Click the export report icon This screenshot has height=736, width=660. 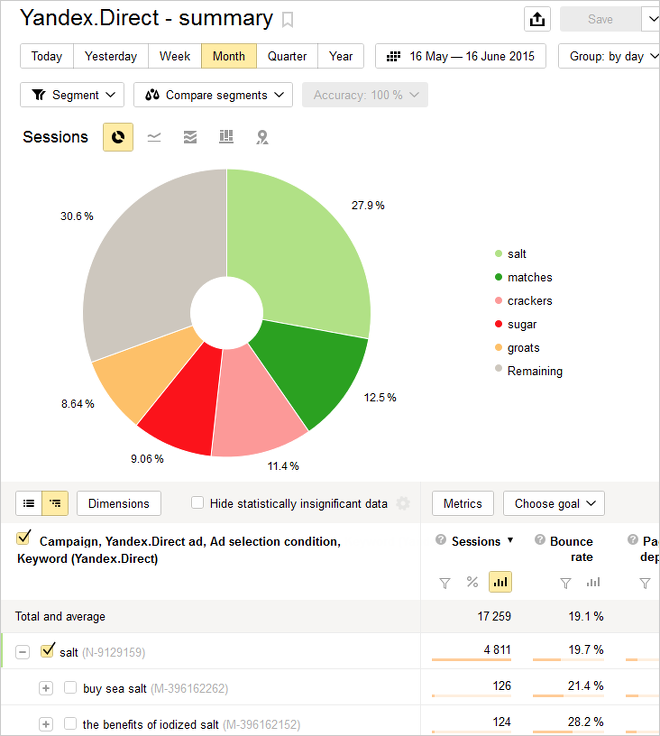[x=537, y=19]
